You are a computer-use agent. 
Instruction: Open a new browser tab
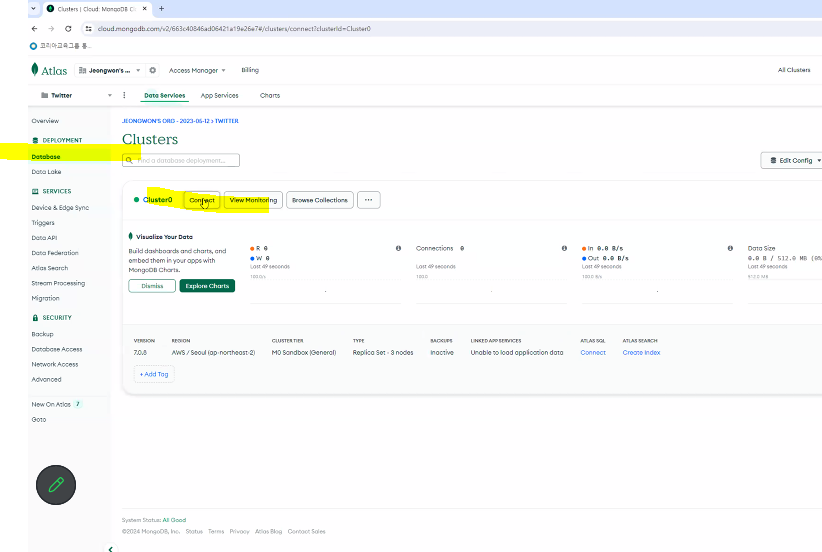161,8
